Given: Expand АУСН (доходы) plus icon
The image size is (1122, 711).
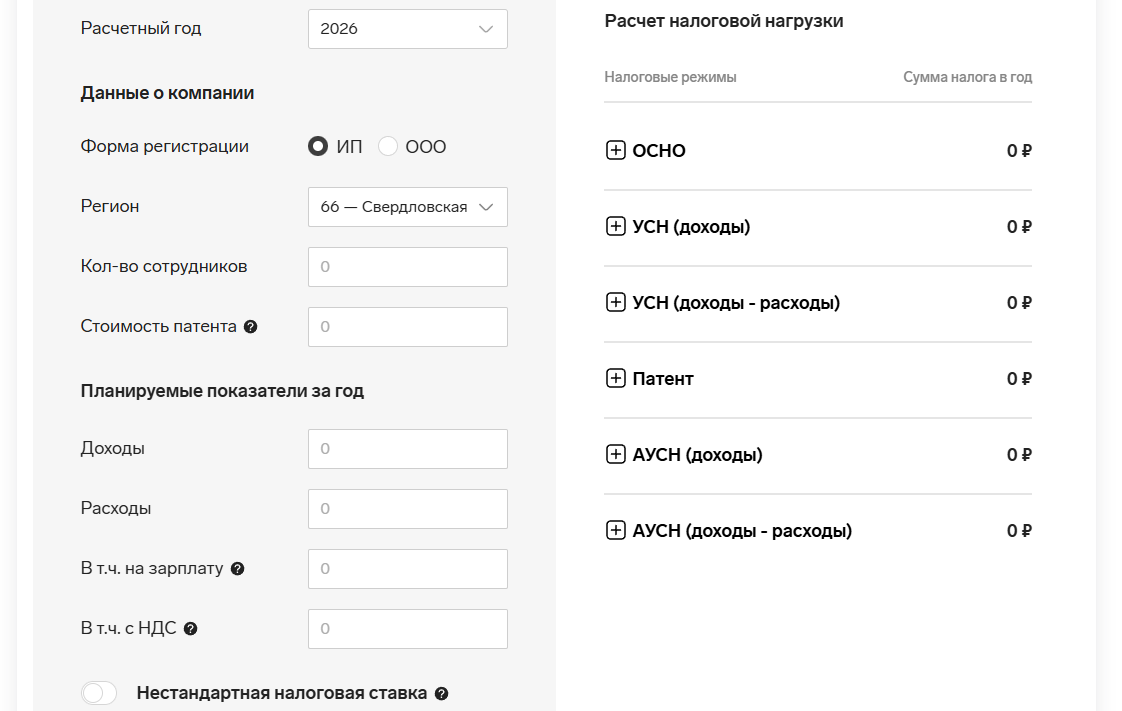Looking at the screenshot, I should tap(616, 455).
